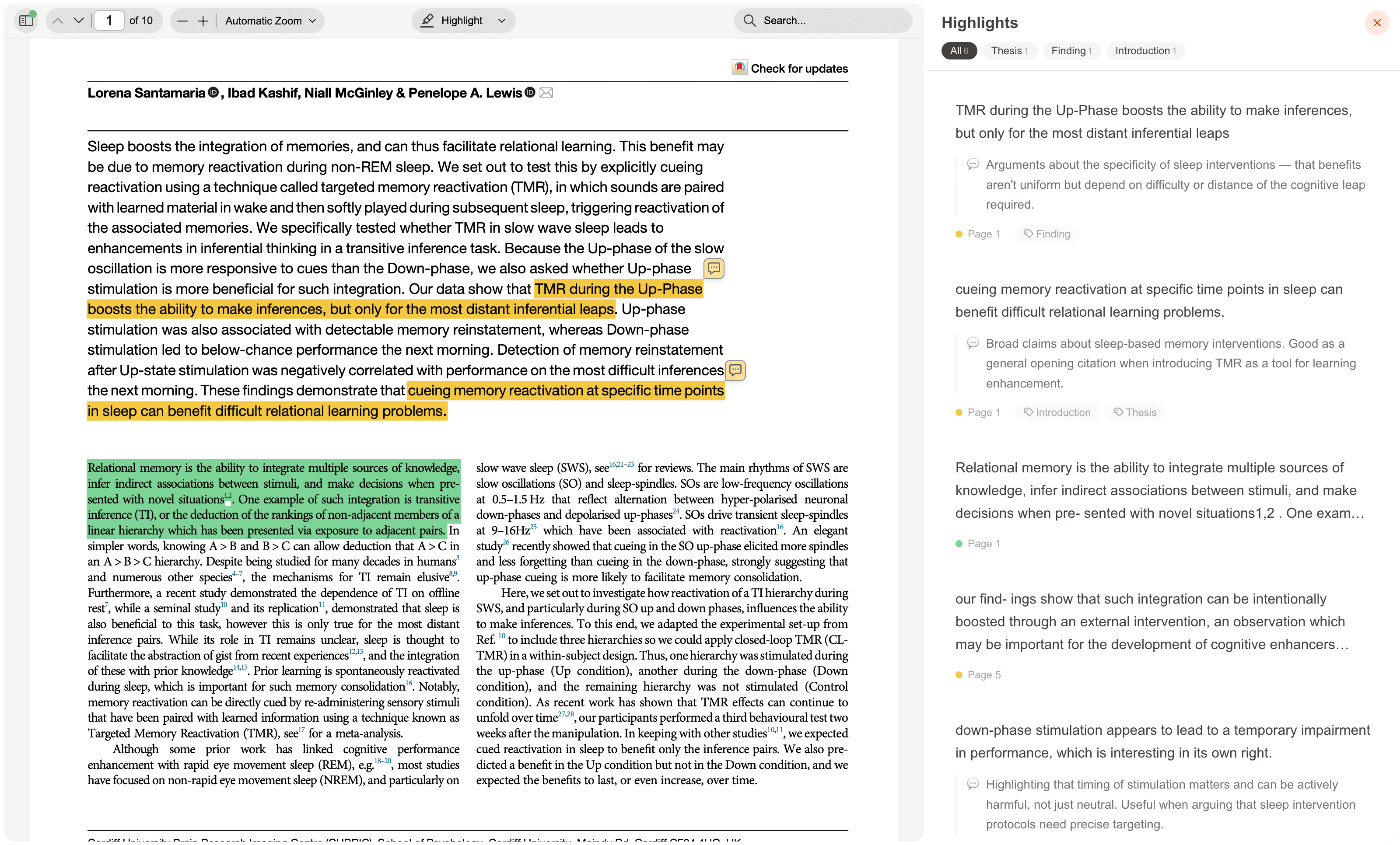Toggle the sidebar panel icon
Screen dimensions: 1400x845
pyautogui.click(x=26, y=21)
